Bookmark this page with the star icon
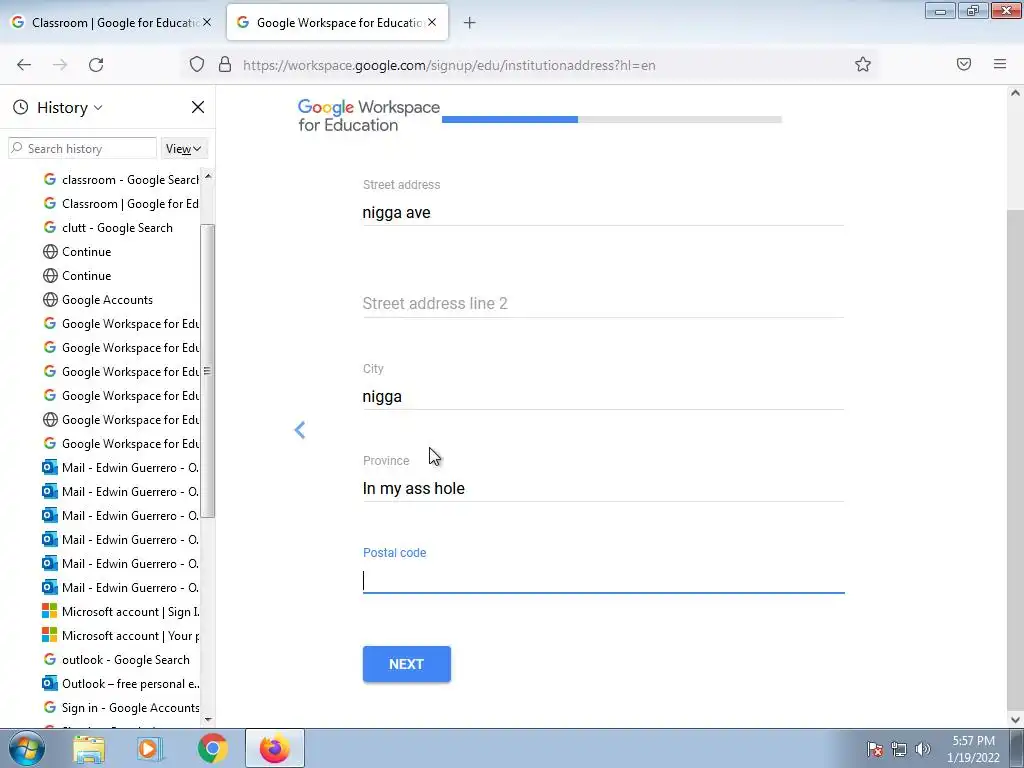This screenshot has height=768, width=1024. [863, 64]
